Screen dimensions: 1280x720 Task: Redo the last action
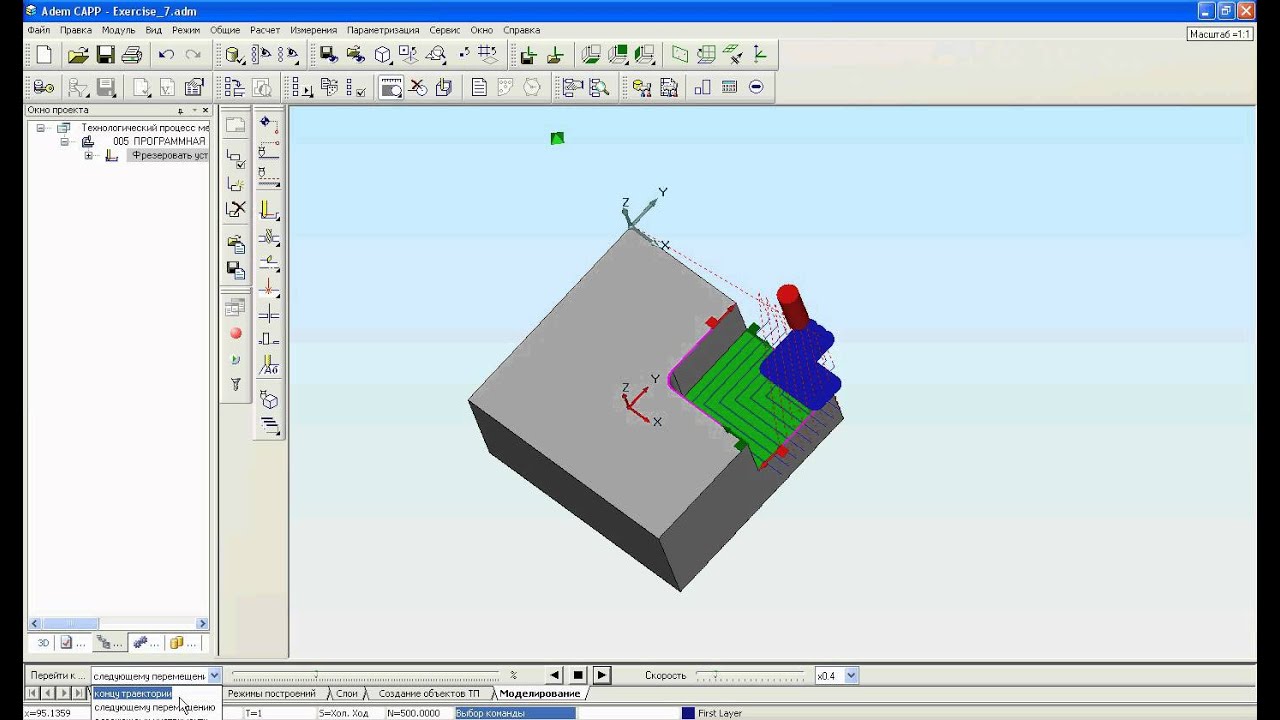click(x=192, y=55)
